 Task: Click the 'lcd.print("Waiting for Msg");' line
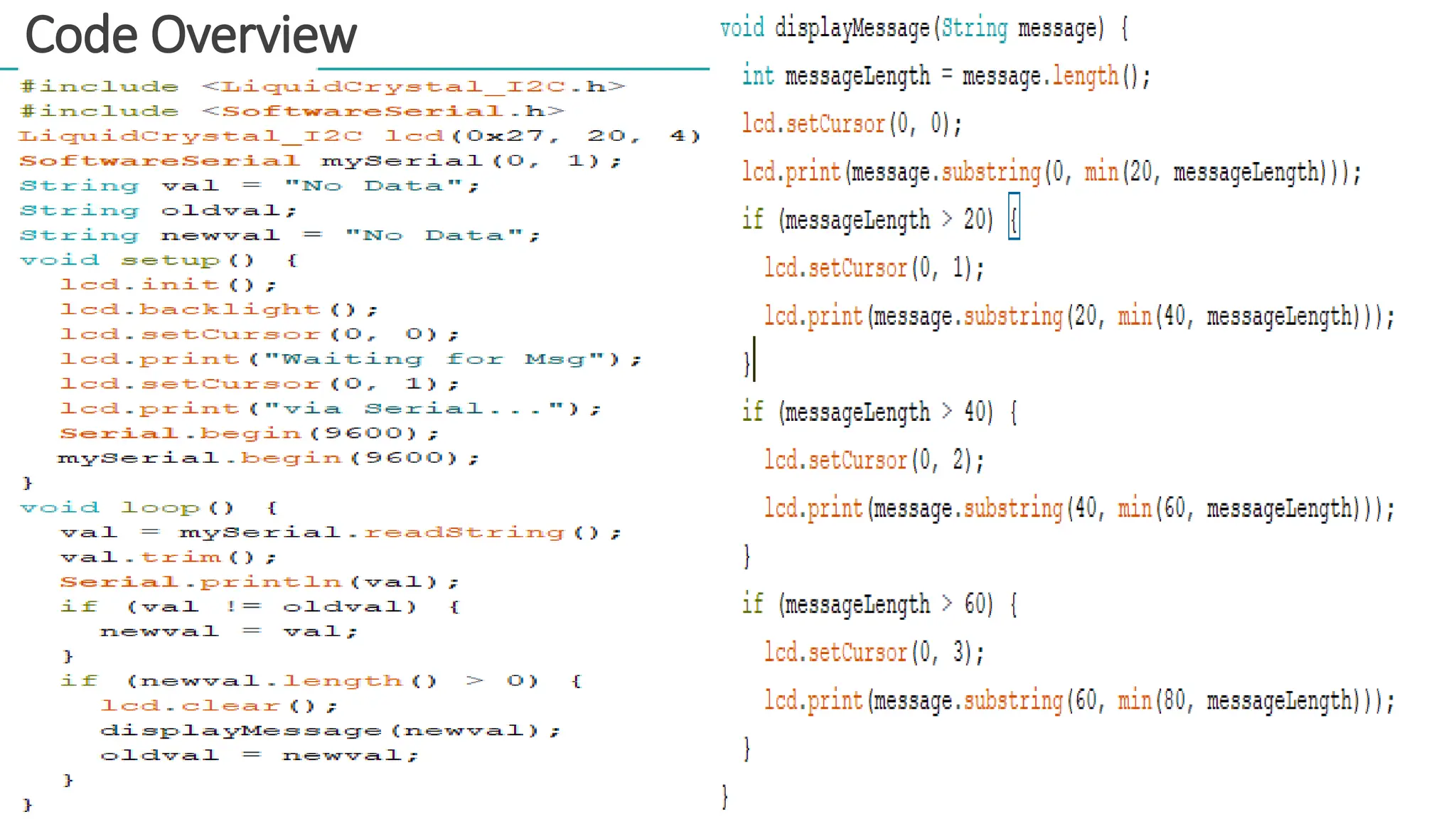point(351,360)
